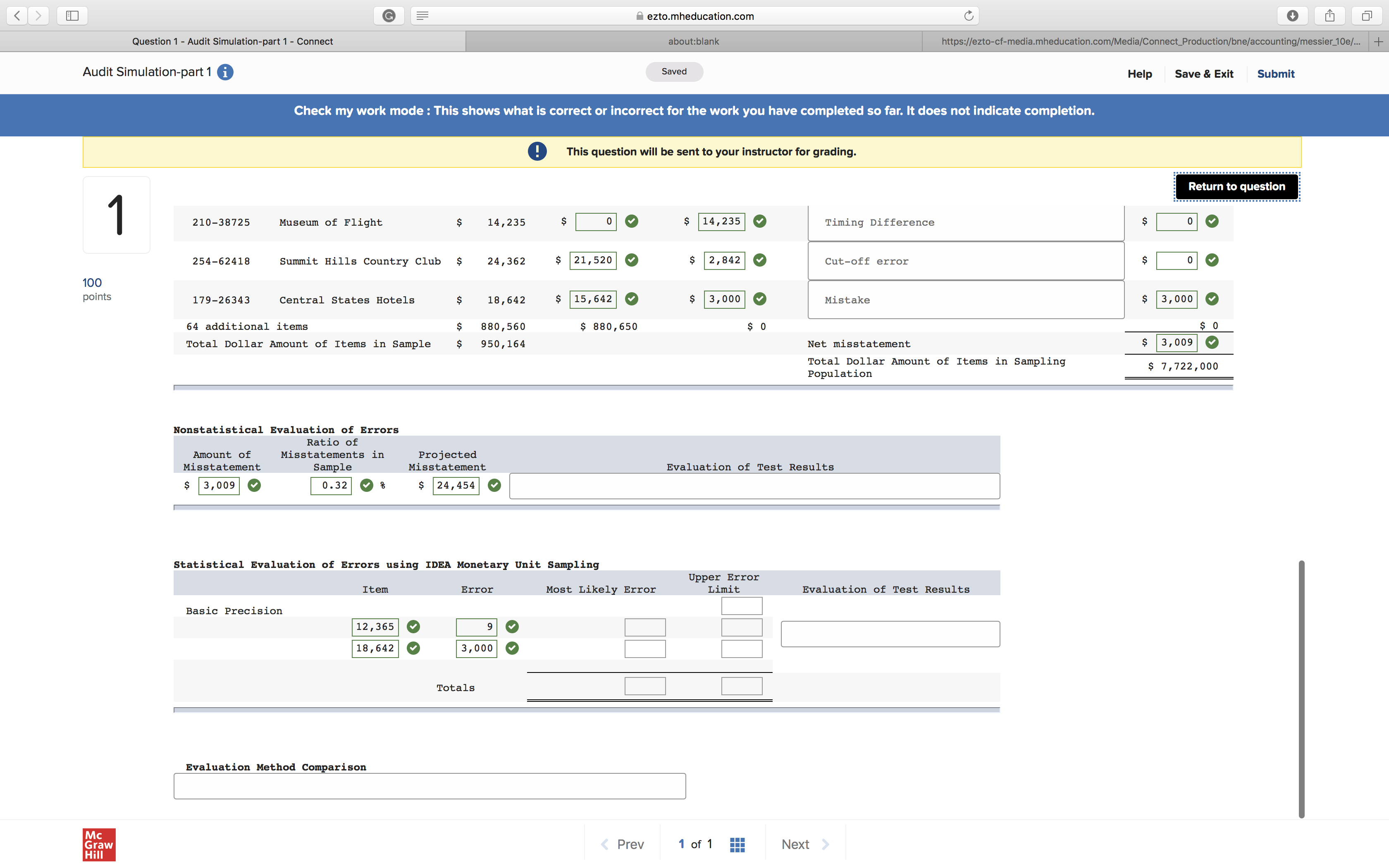1389x868 pixels.
Task: Click the Evaluation Method Comparison field
Action: 430,786
